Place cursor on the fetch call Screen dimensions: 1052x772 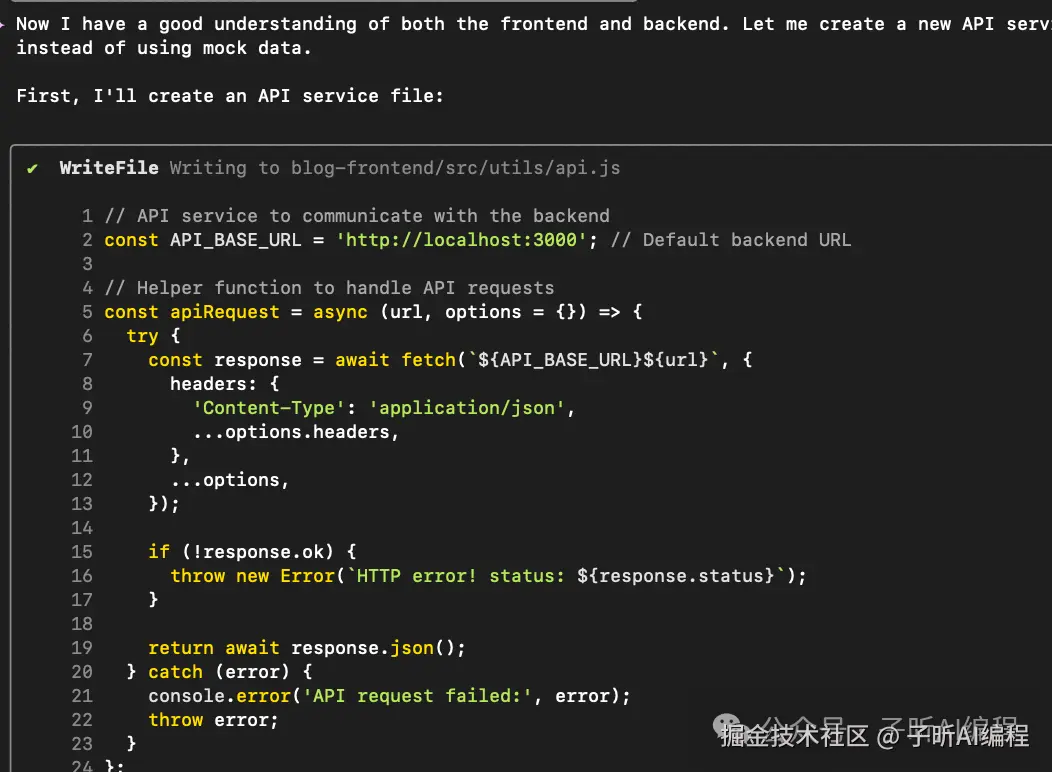pyautogui.click(x=428, y=360)
